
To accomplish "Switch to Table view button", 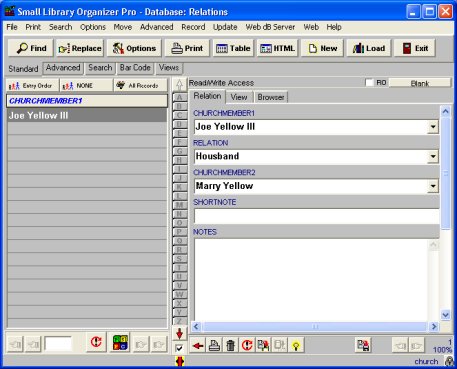I will [x=233, y=48].
